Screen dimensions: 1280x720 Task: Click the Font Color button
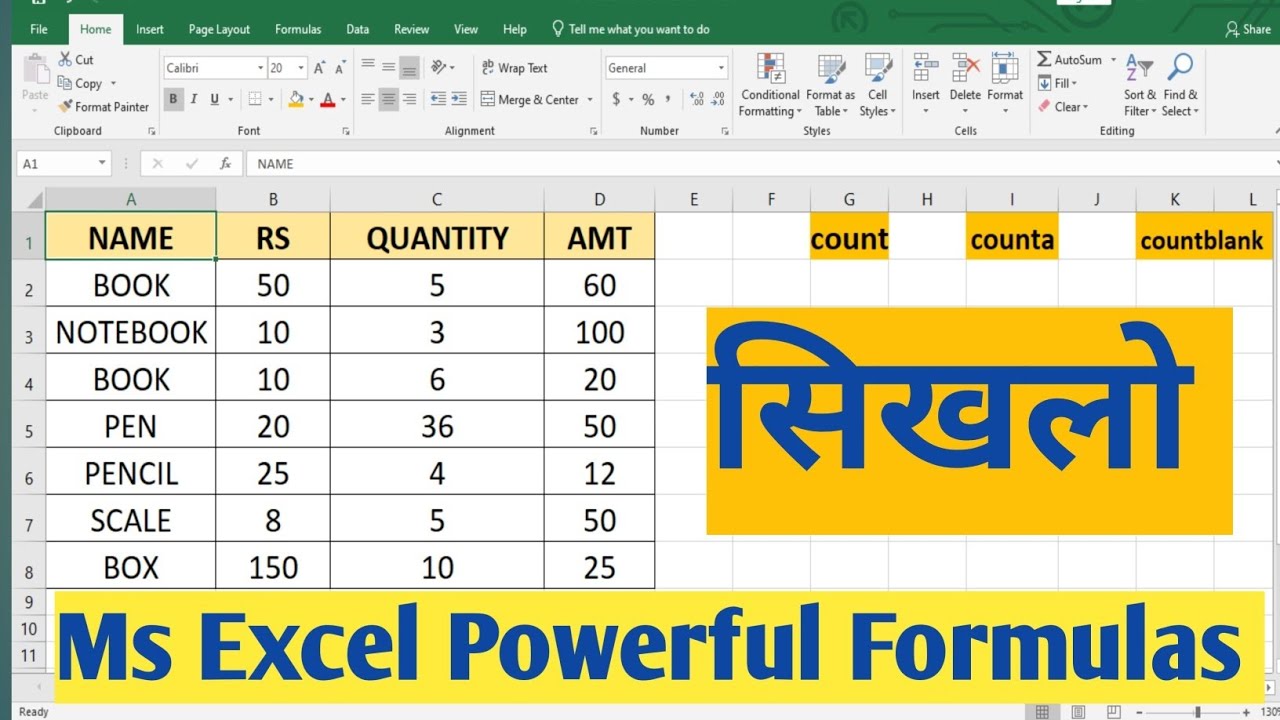327,99
